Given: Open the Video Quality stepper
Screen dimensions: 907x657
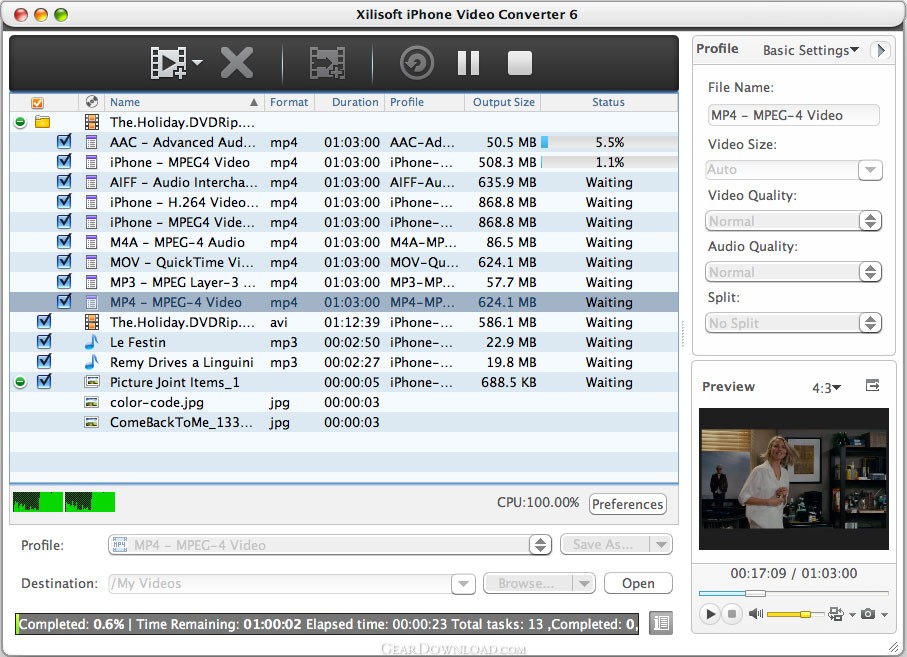Looking at the screenshot, I should 870,221.
